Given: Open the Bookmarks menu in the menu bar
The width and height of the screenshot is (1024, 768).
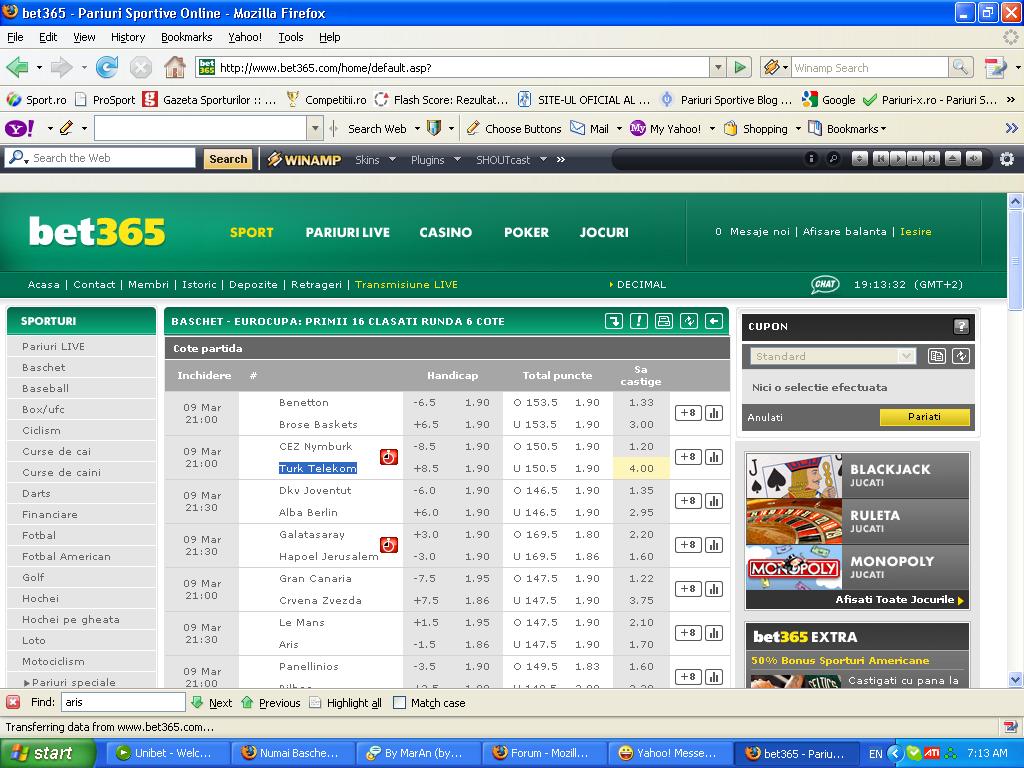Looking at the screenshot, I should pyautogui.click(x=187, y=37).
